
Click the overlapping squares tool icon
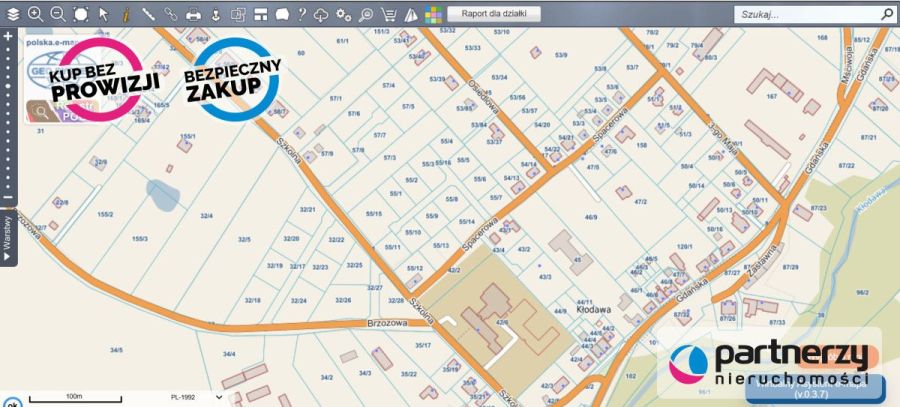[238, 15]
